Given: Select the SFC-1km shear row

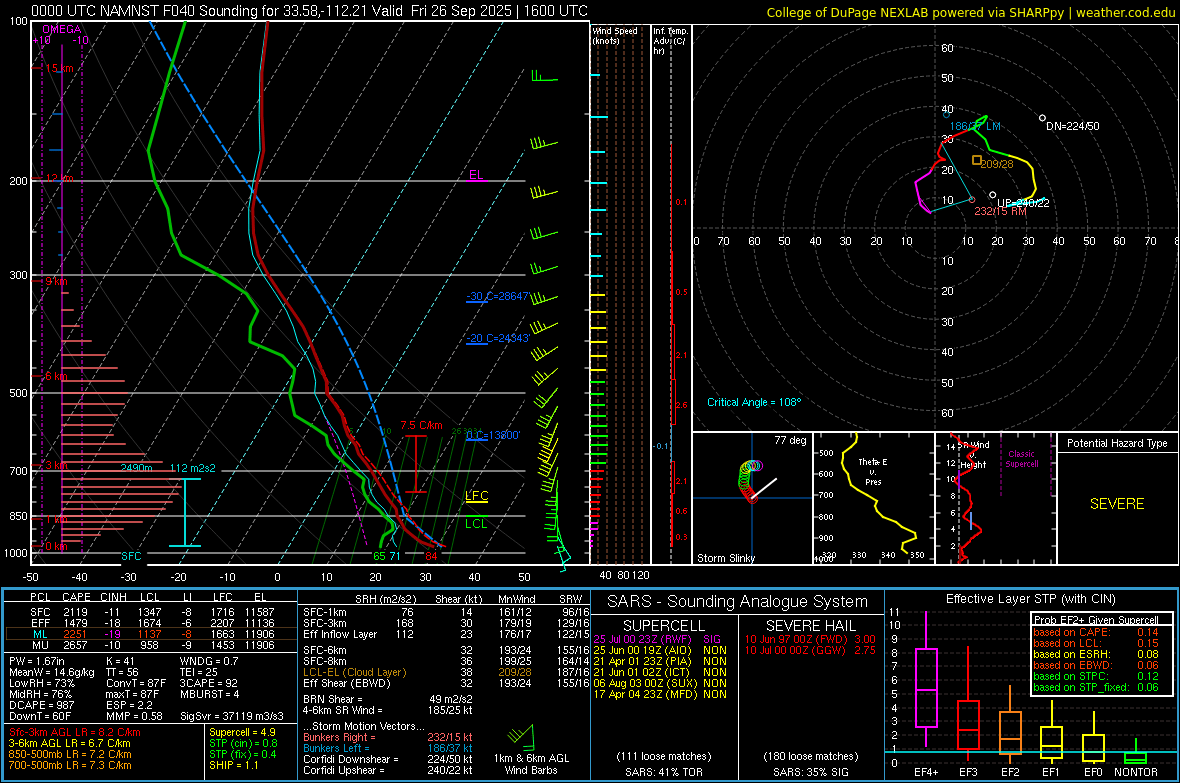Looking at the screenshot, I should [x=446, y=612].
